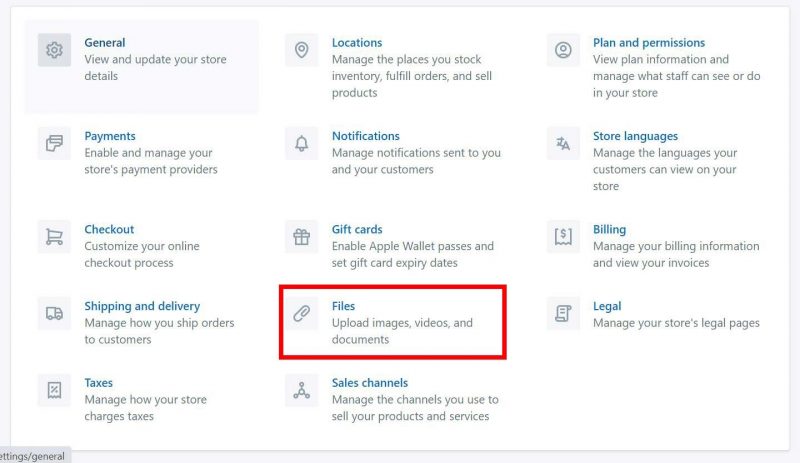Click the Files paperclip icon
Screen dimensions: 800x463
point(301,313)
